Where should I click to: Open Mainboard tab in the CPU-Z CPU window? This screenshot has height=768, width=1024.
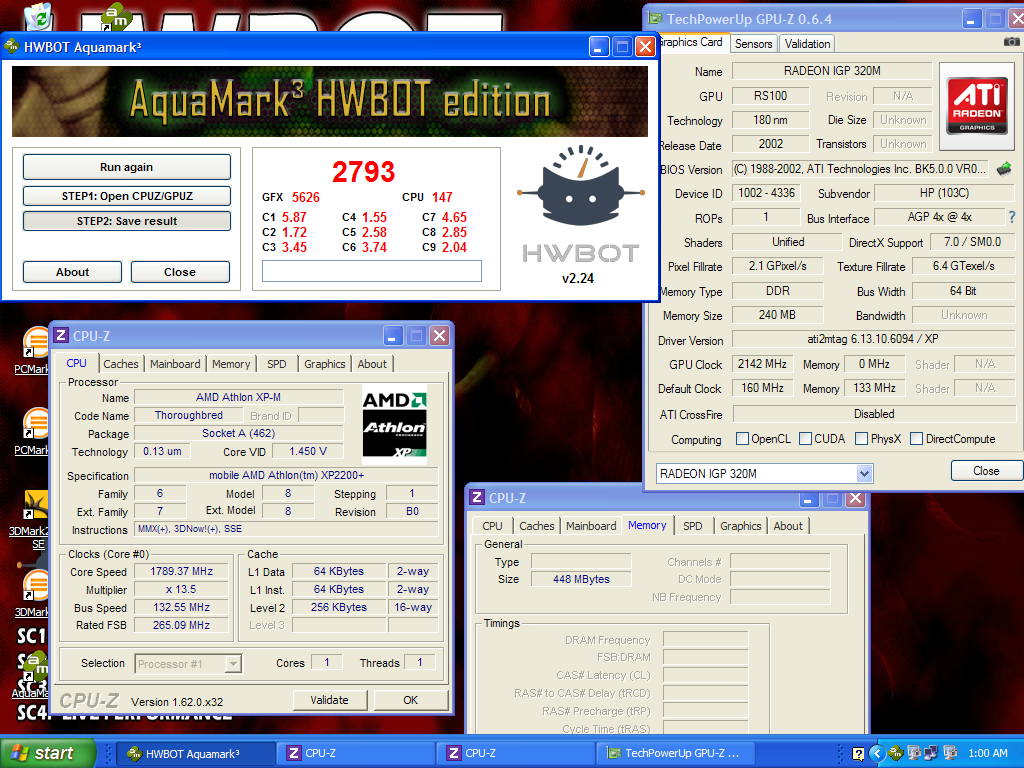coord(175,364)
